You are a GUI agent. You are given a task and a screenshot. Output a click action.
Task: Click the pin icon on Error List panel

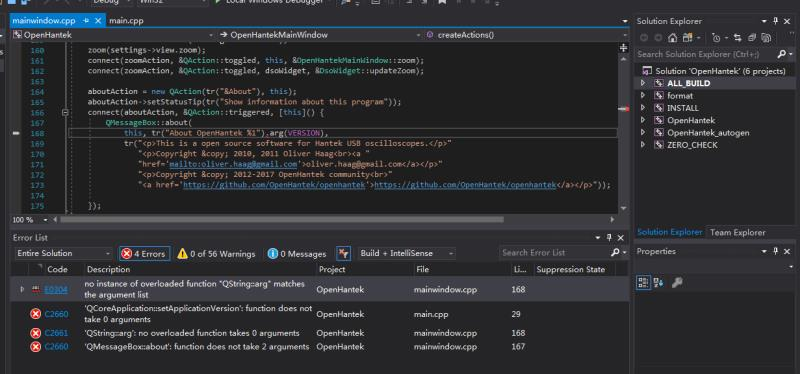[609, 238]
